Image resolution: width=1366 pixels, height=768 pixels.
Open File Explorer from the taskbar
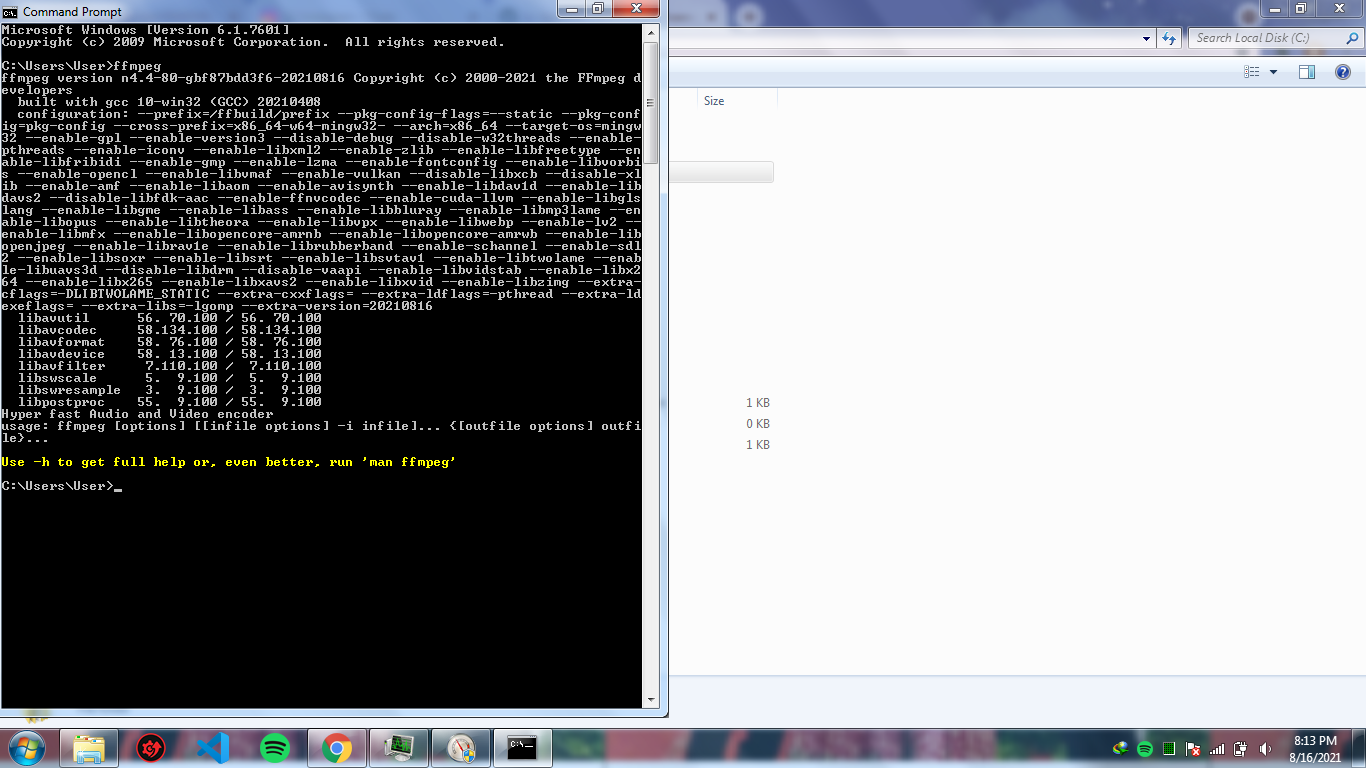pyautogui.click(x=89, y=748)
